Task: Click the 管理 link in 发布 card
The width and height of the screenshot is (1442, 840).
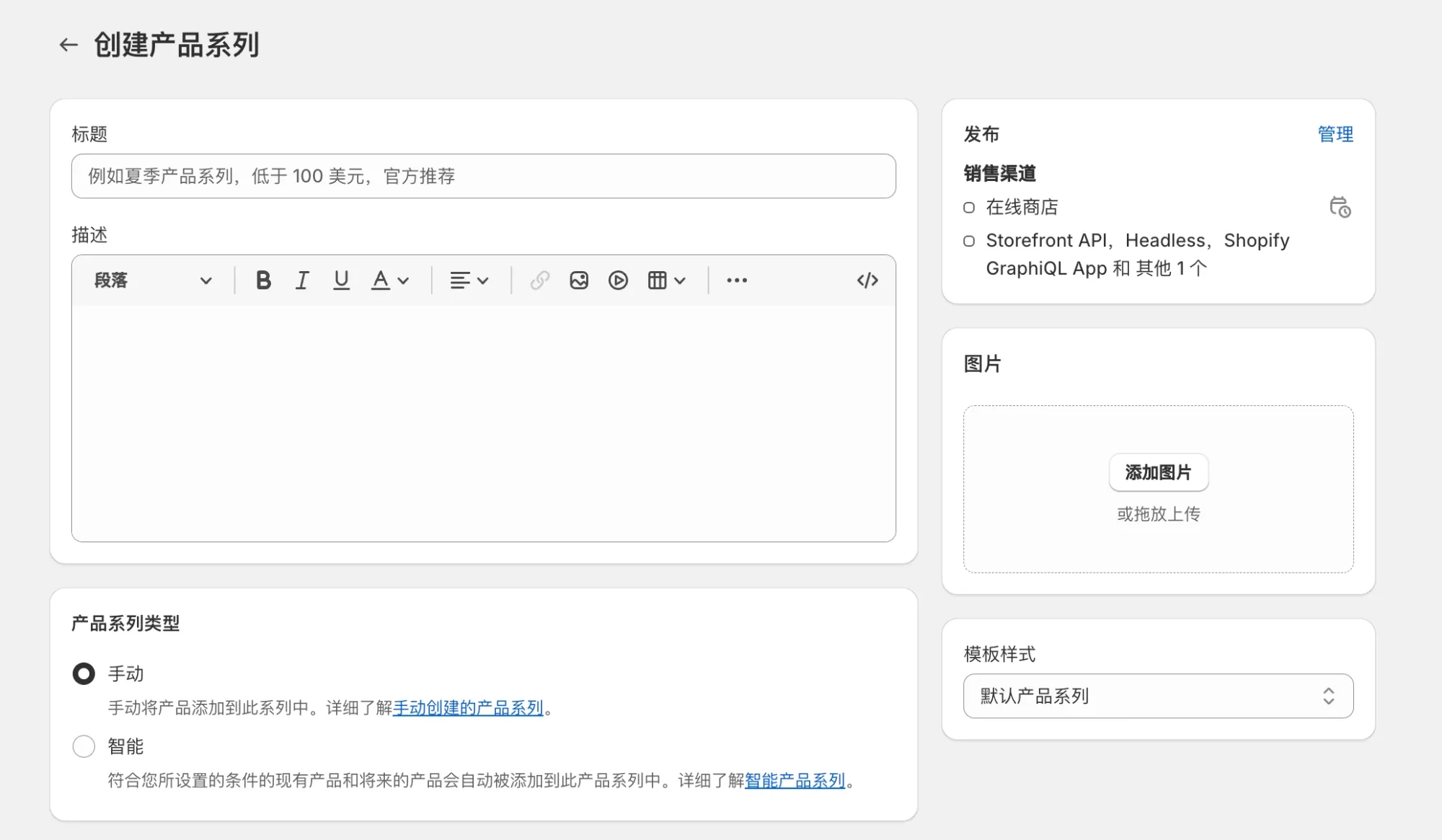Action: point(1335,134)
